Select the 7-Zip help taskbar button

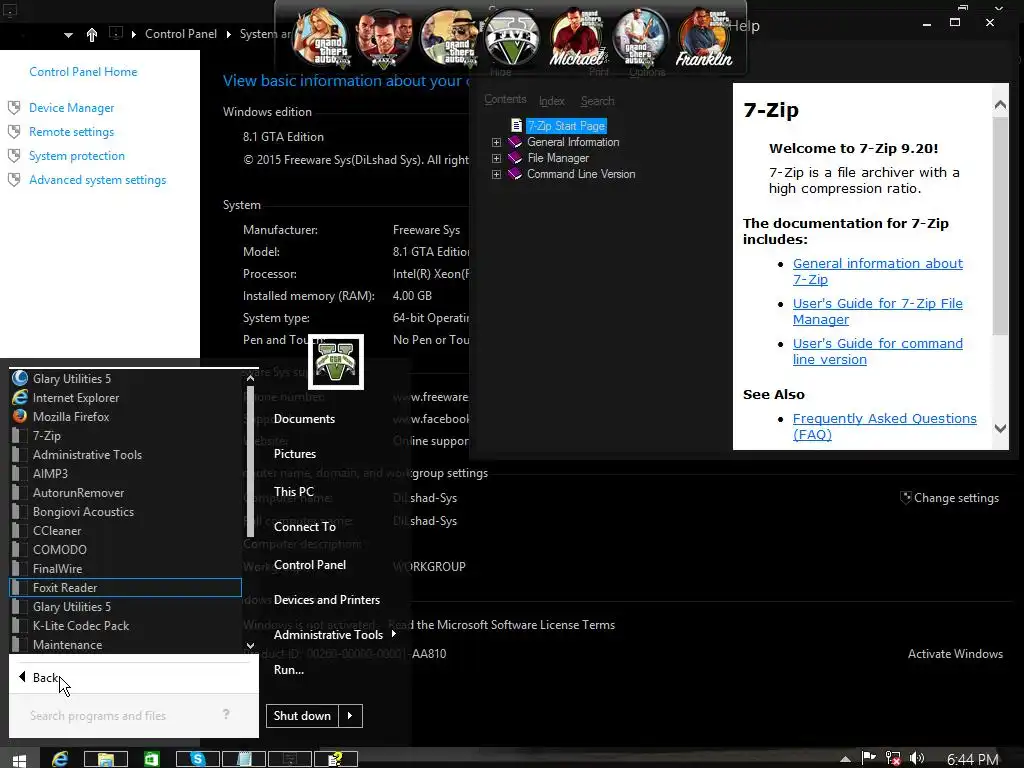(x=336, y=759)
